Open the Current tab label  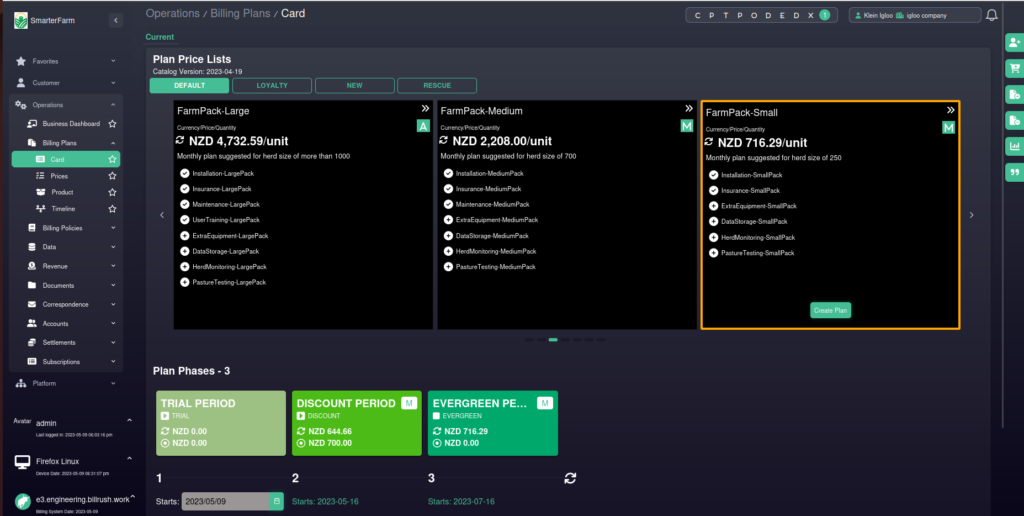[159, 37]
